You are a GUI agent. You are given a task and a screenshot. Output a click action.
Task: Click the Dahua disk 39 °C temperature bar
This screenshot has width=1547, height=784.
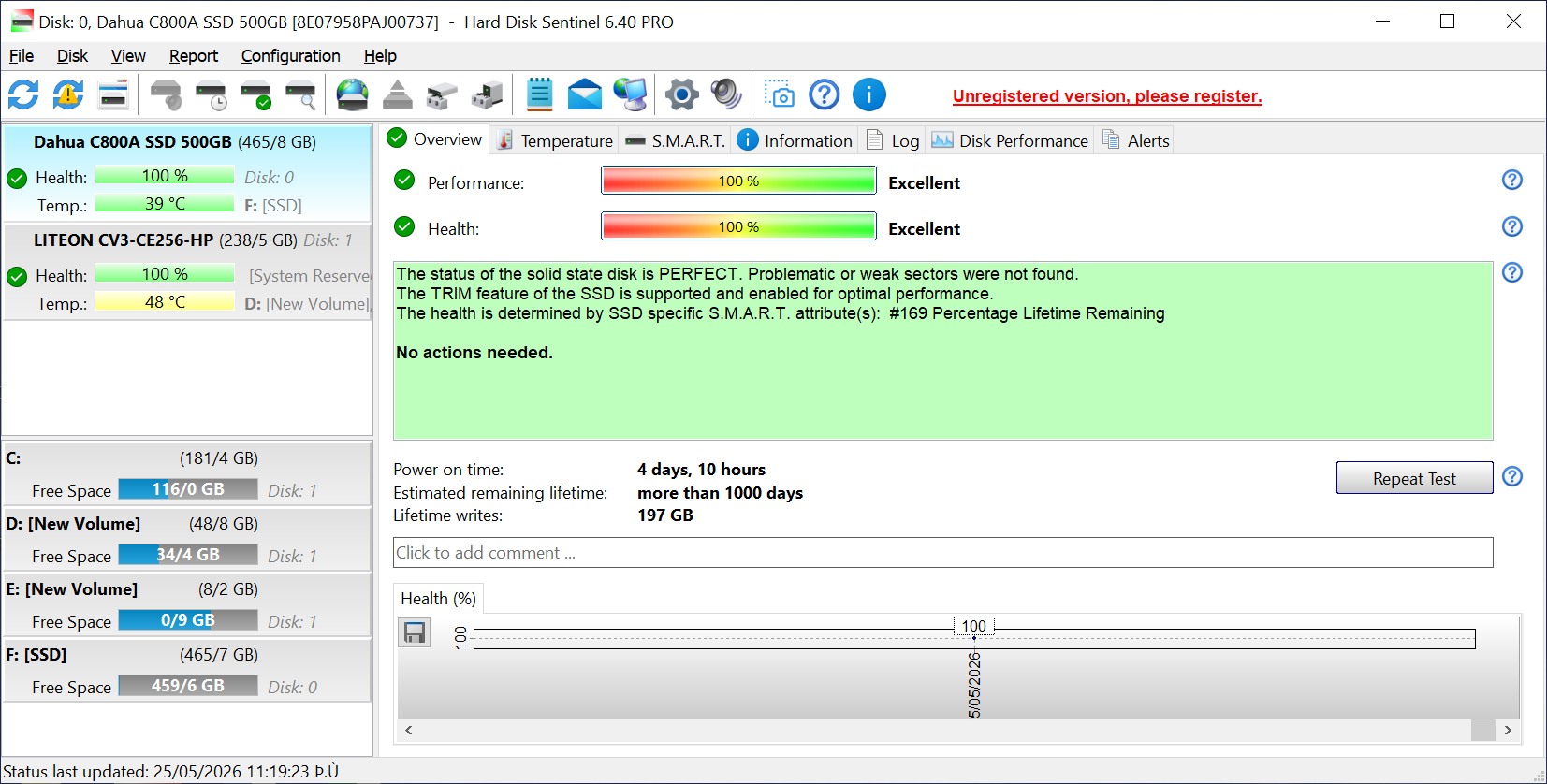coord(165,204)
